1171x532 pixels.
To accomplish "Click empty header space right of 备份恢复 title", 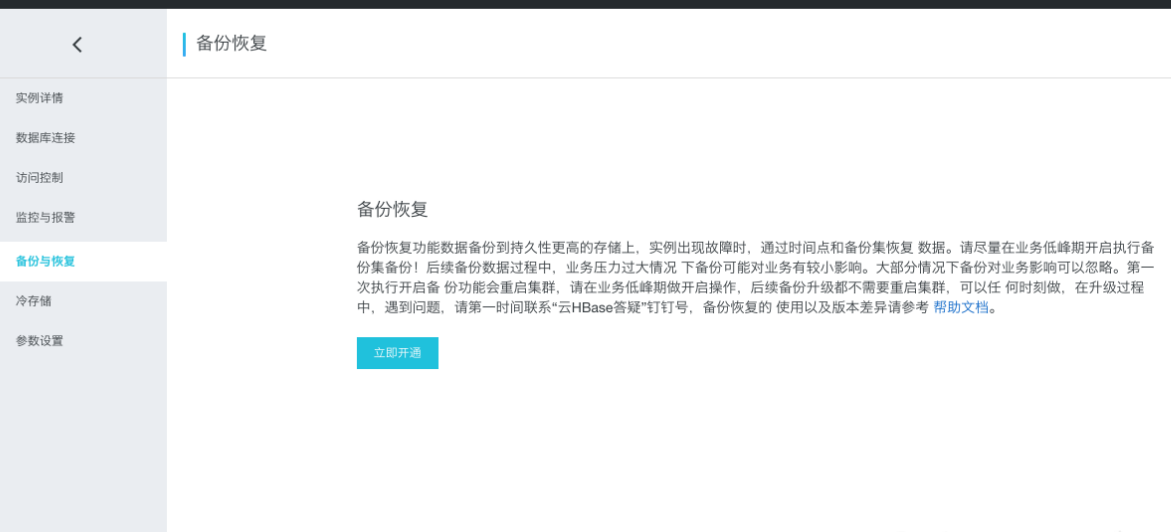I will pyautogui.click(x=700, y=44).
